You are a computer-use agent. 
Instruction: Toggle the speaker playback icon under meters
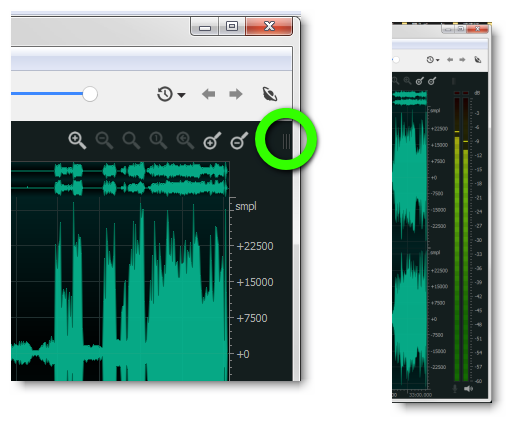tap(468, 389)
